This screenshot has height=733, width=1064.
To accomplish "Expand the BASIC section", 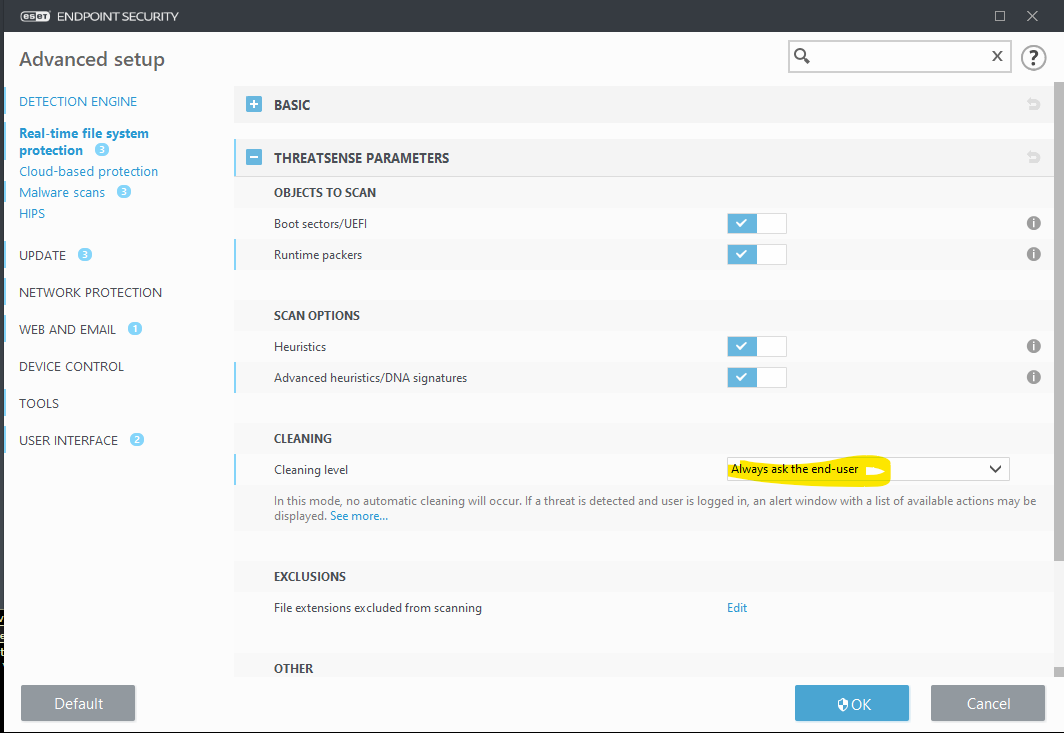I will point(254,105).
